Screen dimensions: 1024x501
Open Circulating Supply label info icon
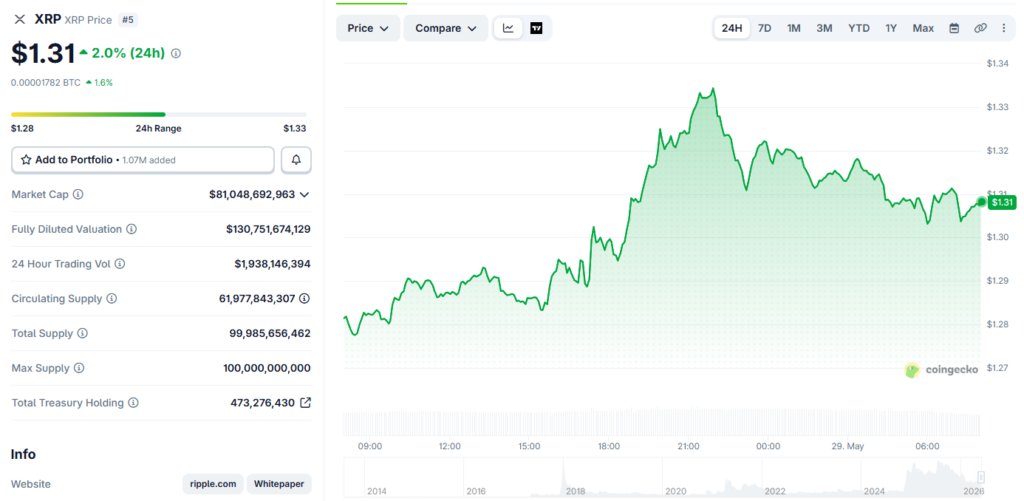point(111,299)
